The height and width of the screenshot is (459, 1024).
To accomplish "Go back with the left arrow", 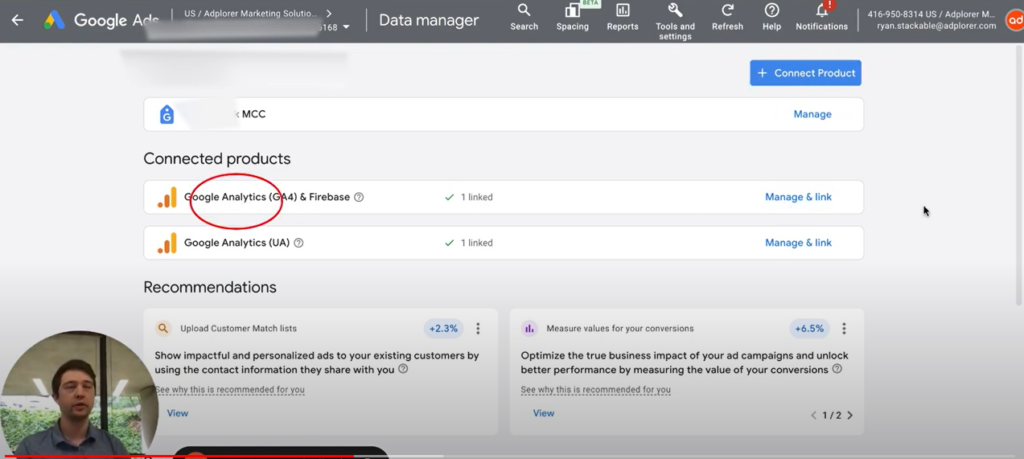I will point(17,20).
